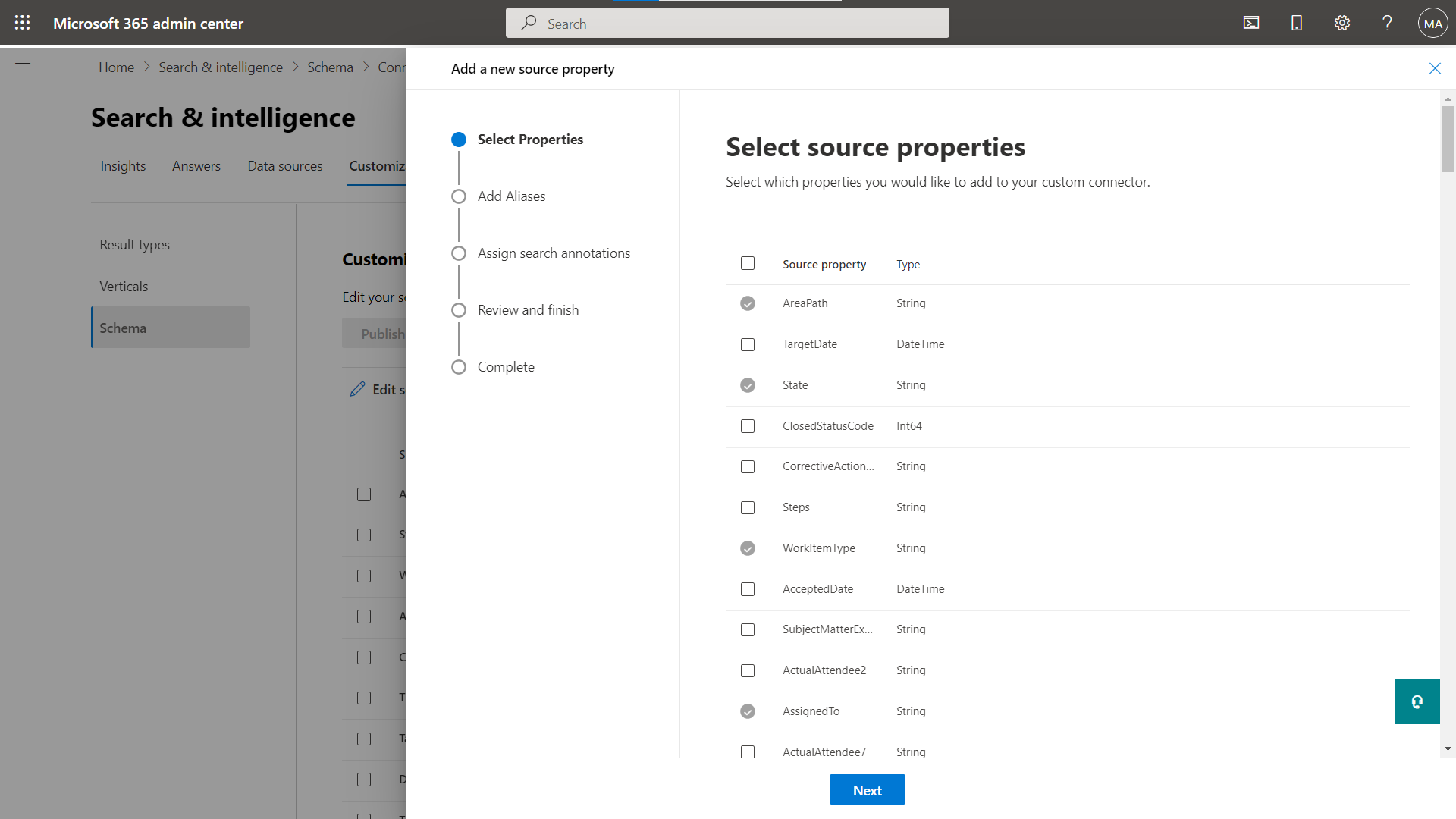Expand the steps wizard Add Aliases section

(510, 195)
